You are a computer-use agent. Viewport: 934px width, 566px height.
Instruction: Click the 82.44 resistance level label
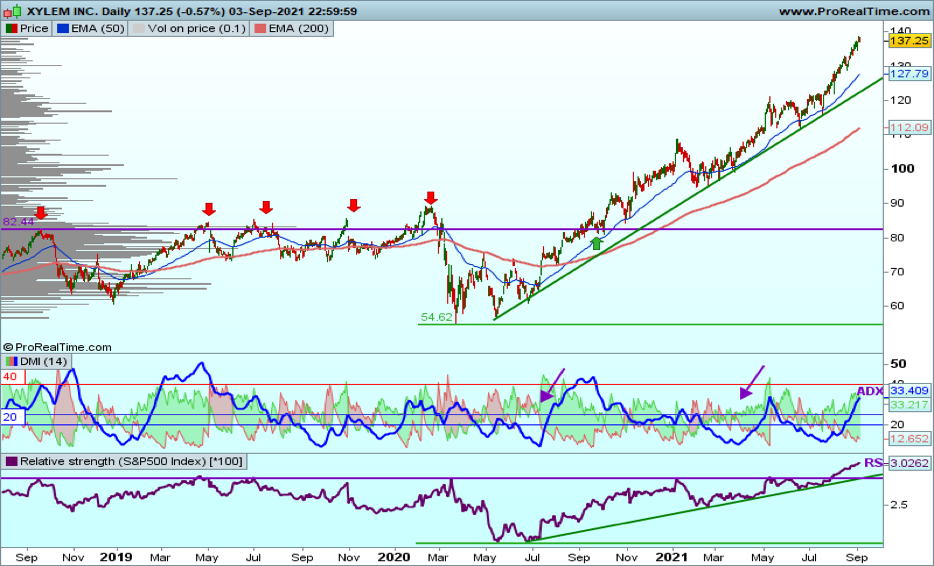18,222
